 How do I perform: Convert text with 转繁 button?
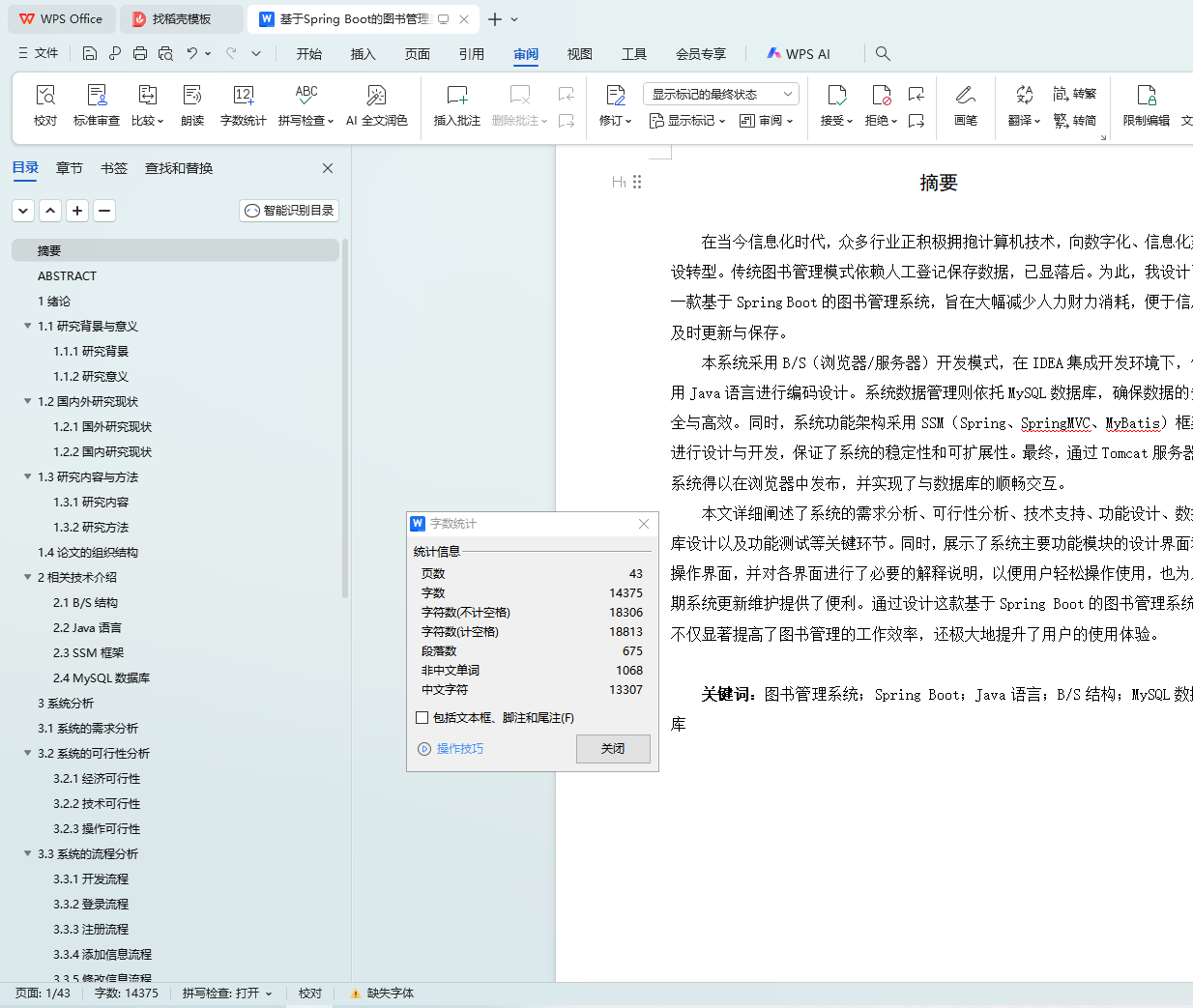tap(1075, 94)
